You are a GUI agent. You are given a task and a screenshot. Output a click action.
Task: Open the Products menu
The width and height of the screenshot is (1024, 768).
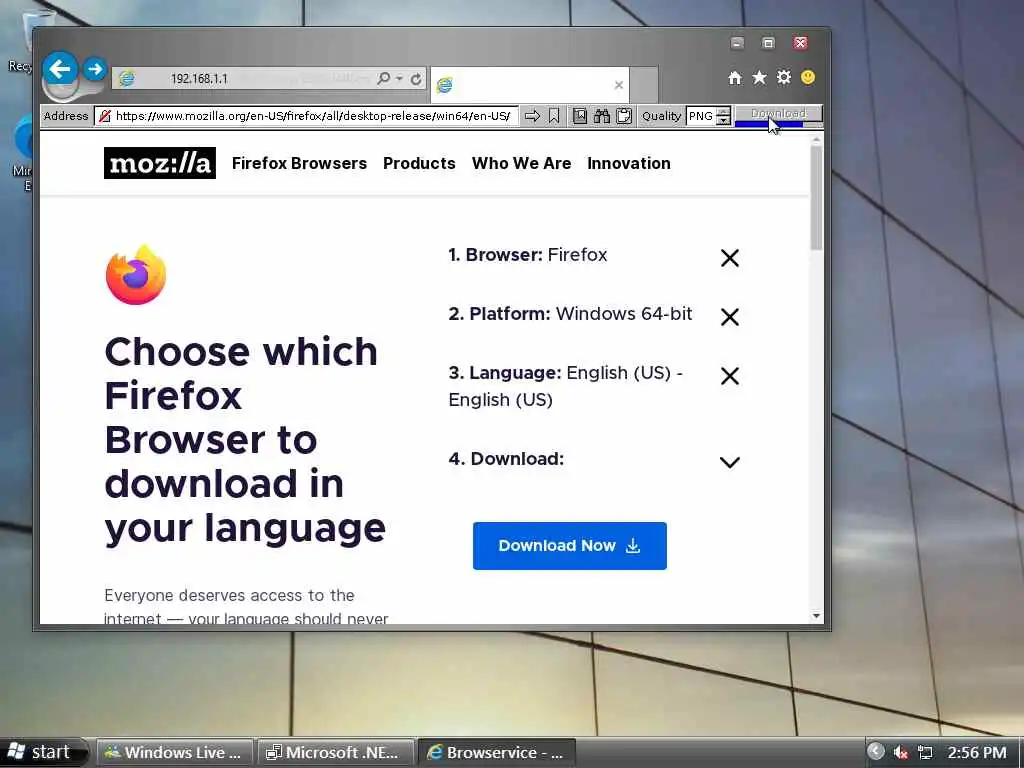pyautogui.click(x=419, y=163)
